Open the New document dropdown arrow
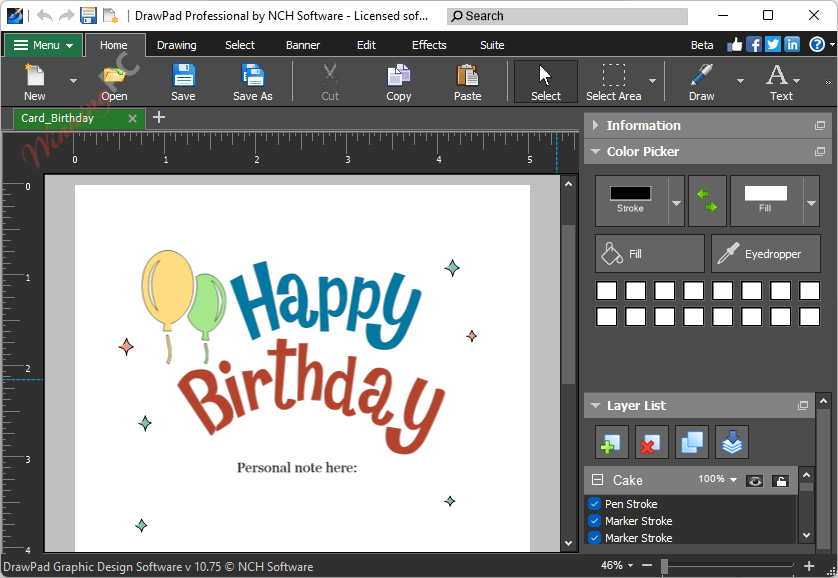Viewport: 838px width, 578px height. tap(73, 81)
